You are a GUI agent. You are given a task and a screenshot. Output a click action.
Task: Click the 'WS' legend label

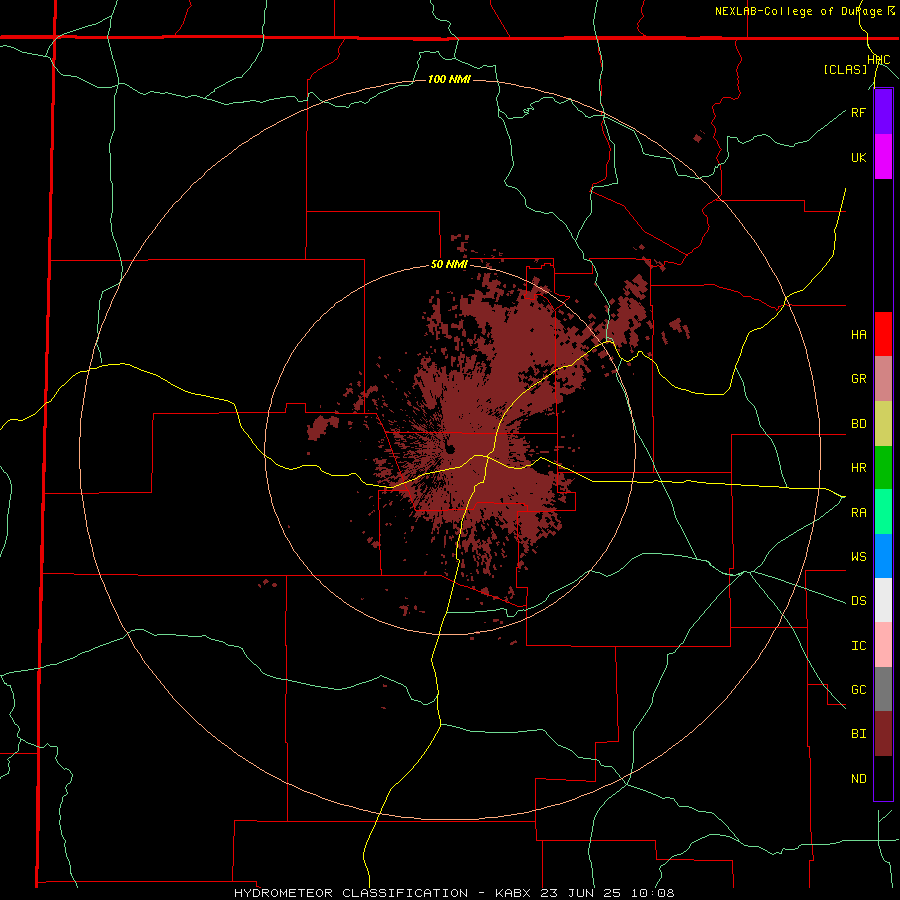coord(858,557)
